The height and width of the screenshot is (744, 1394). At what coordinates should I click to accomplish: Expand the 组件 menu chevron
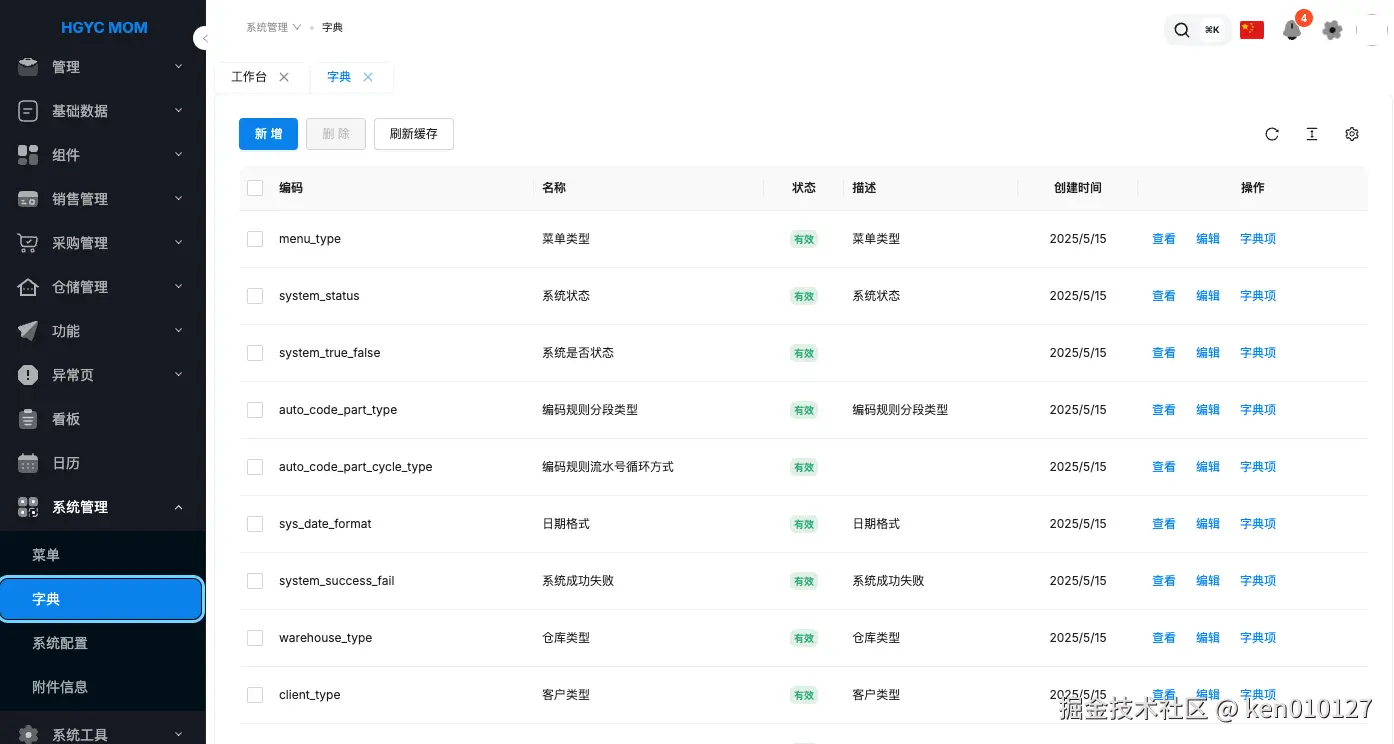179,155
